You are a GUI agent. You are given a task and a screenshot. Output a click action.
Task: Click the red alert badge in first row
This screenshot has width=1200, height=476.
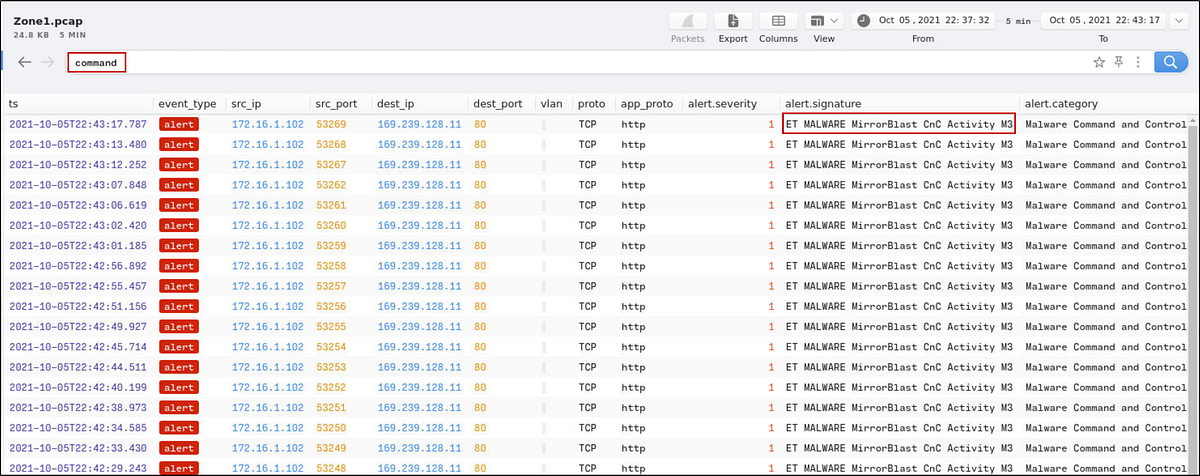pos(181,124)
